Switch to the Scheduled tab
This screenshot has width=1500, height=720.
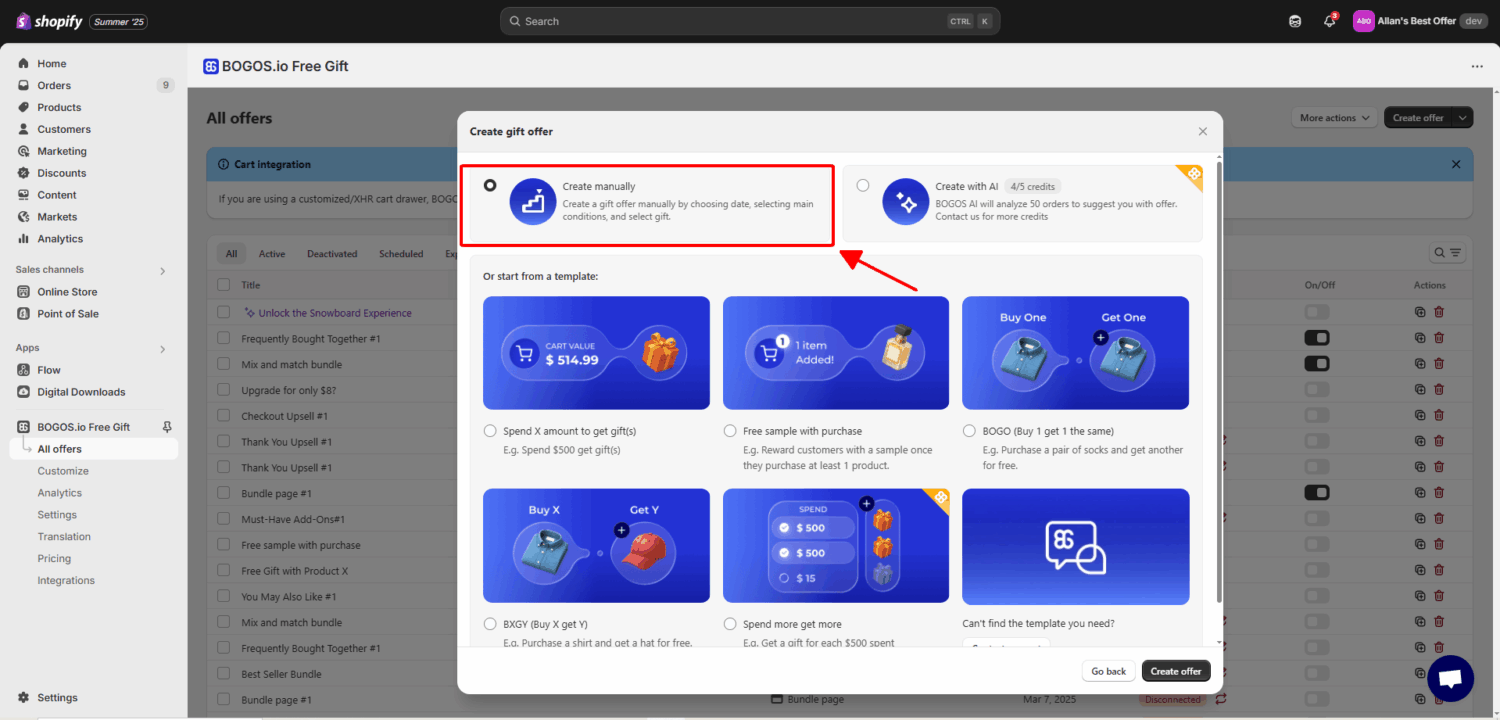[401, 254]
